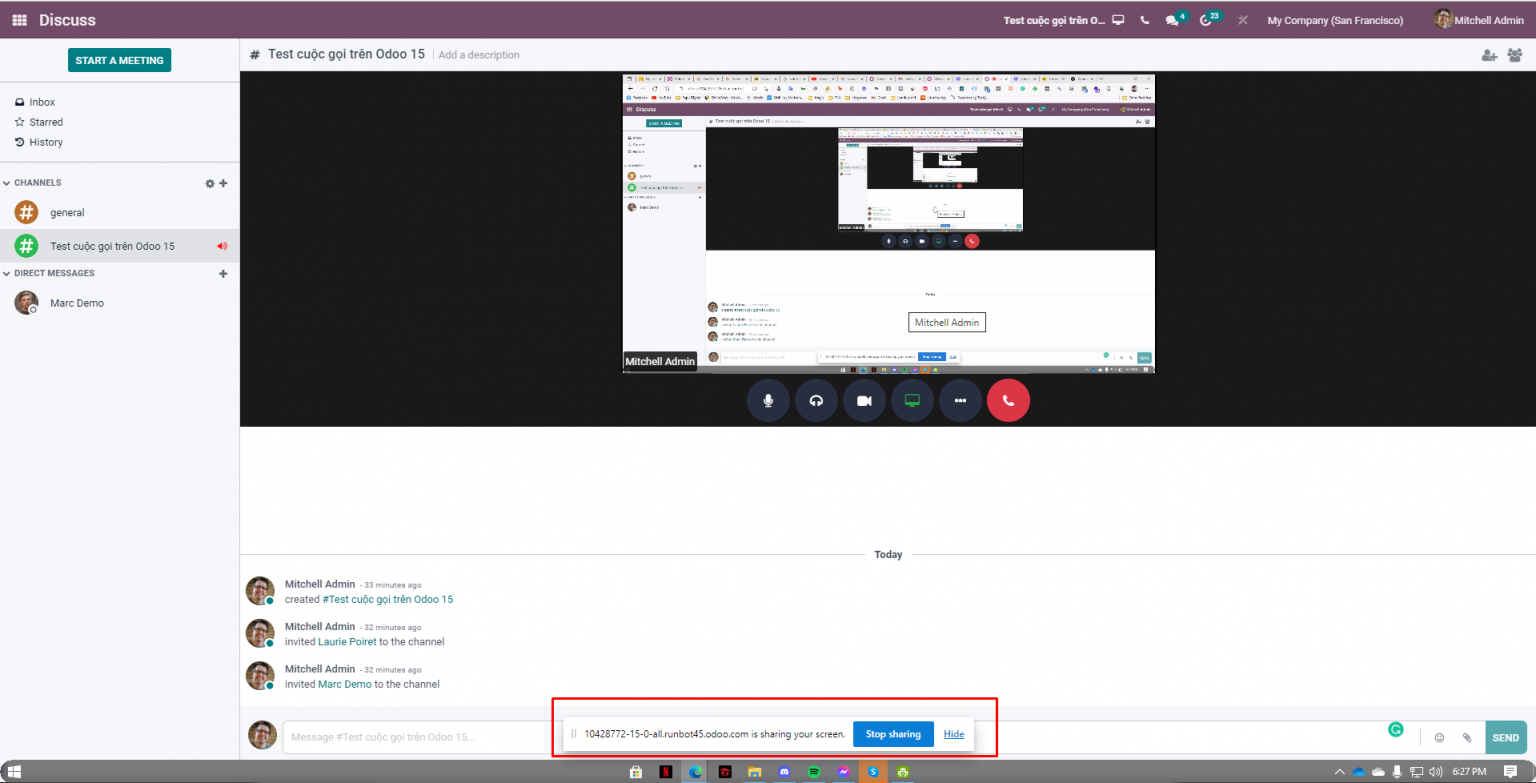
Task: Show the member list icon
Action: click(x=1515, y=55)
